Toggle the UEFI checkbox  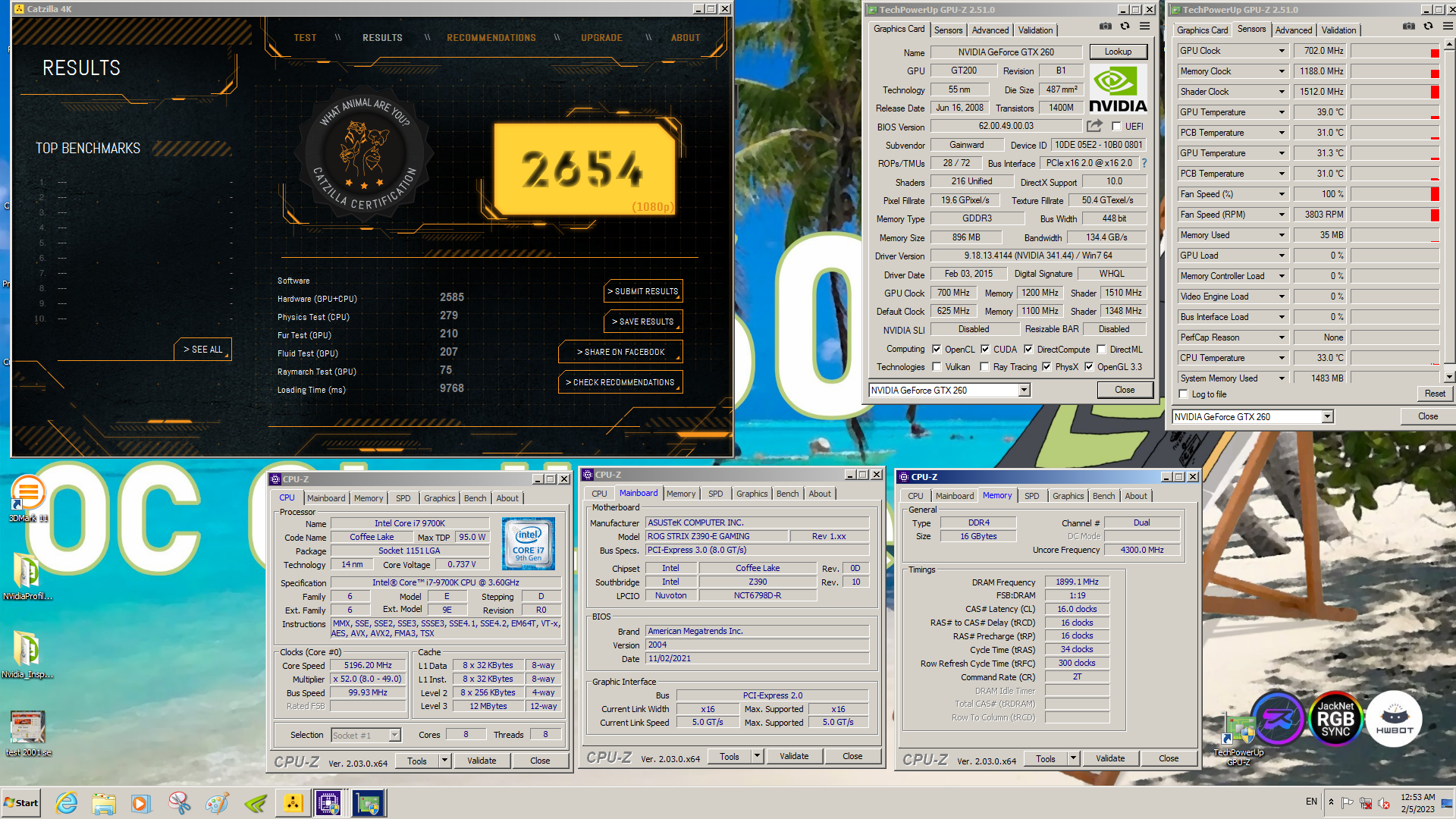click(x=1116, y=127)
